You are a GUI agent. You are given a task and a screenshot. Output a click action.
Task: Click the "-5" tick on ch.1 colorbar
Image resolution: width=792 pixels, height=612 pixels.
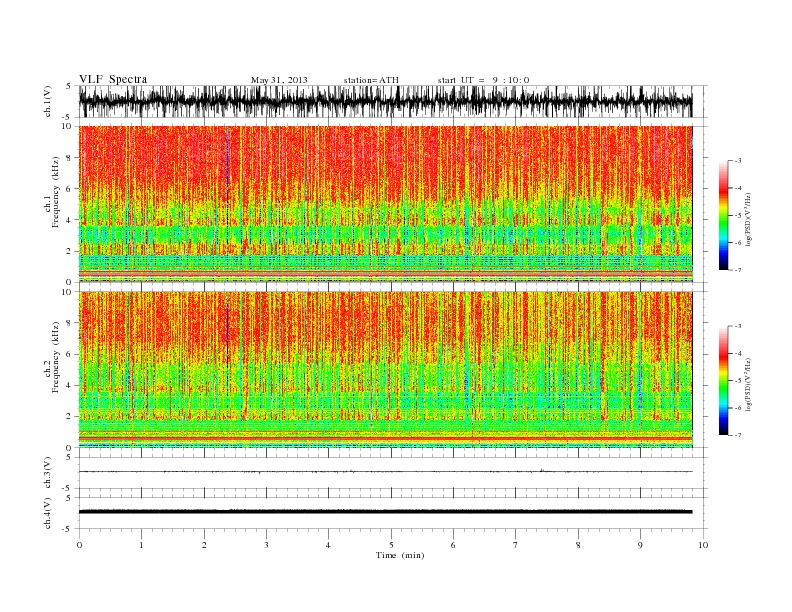click(738, 215)
